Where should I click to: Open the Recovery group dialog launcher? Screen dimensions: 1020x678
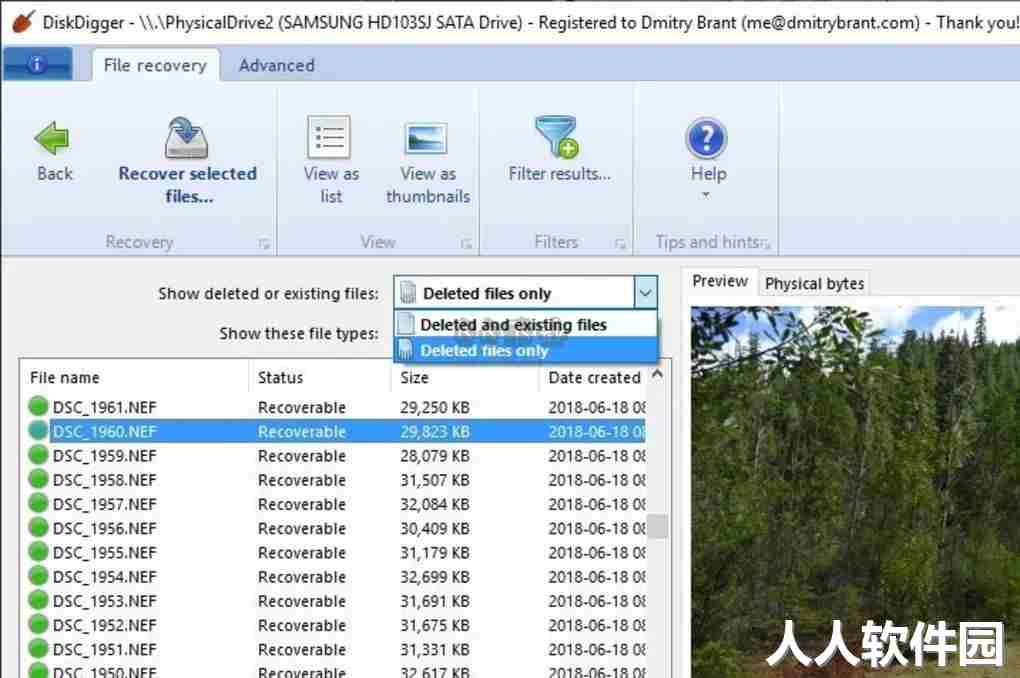263,244
